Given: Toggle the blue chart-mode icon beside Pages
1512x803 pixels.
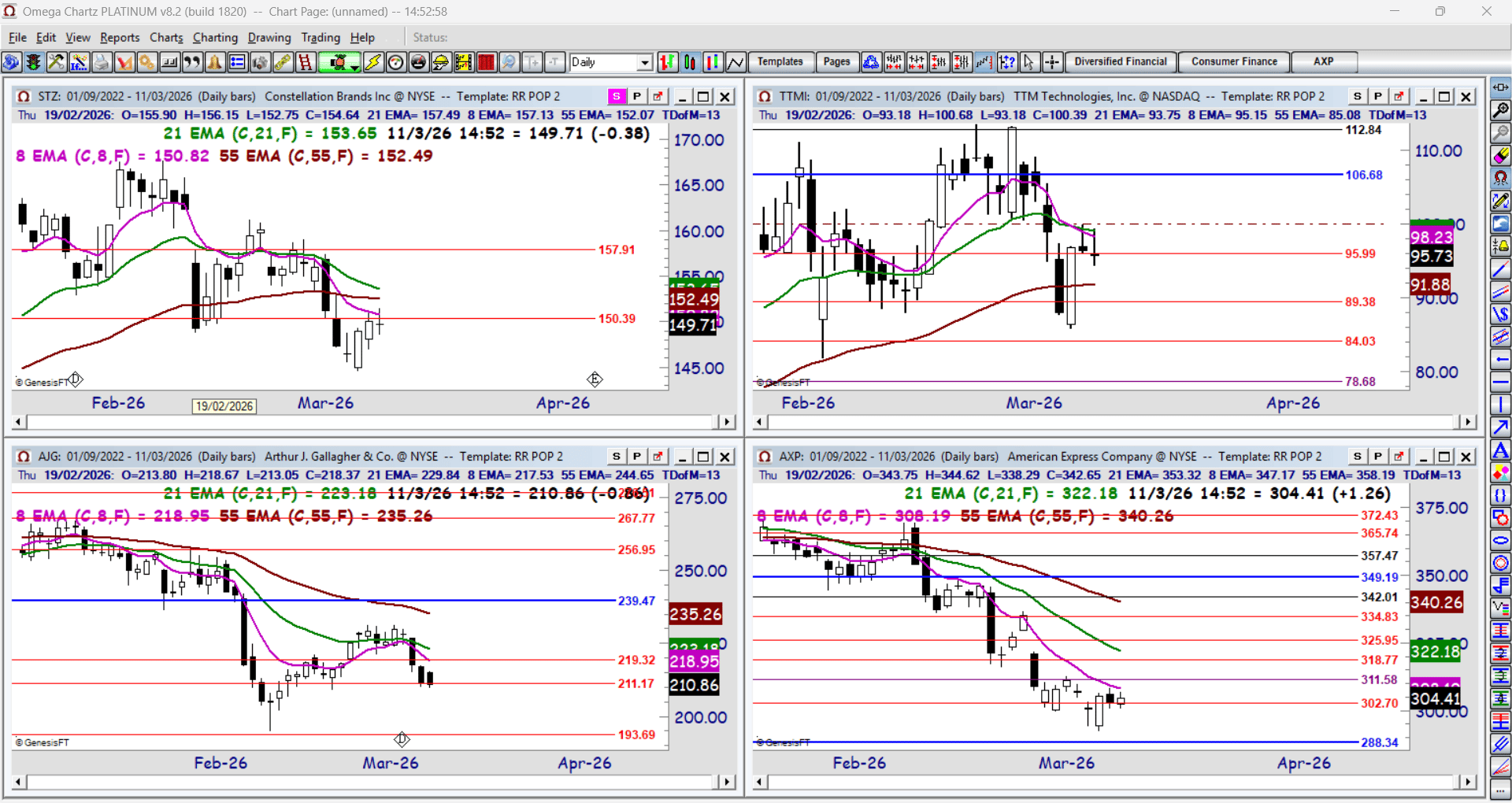Looking at the screenshot, I should (x=871, y=62).
